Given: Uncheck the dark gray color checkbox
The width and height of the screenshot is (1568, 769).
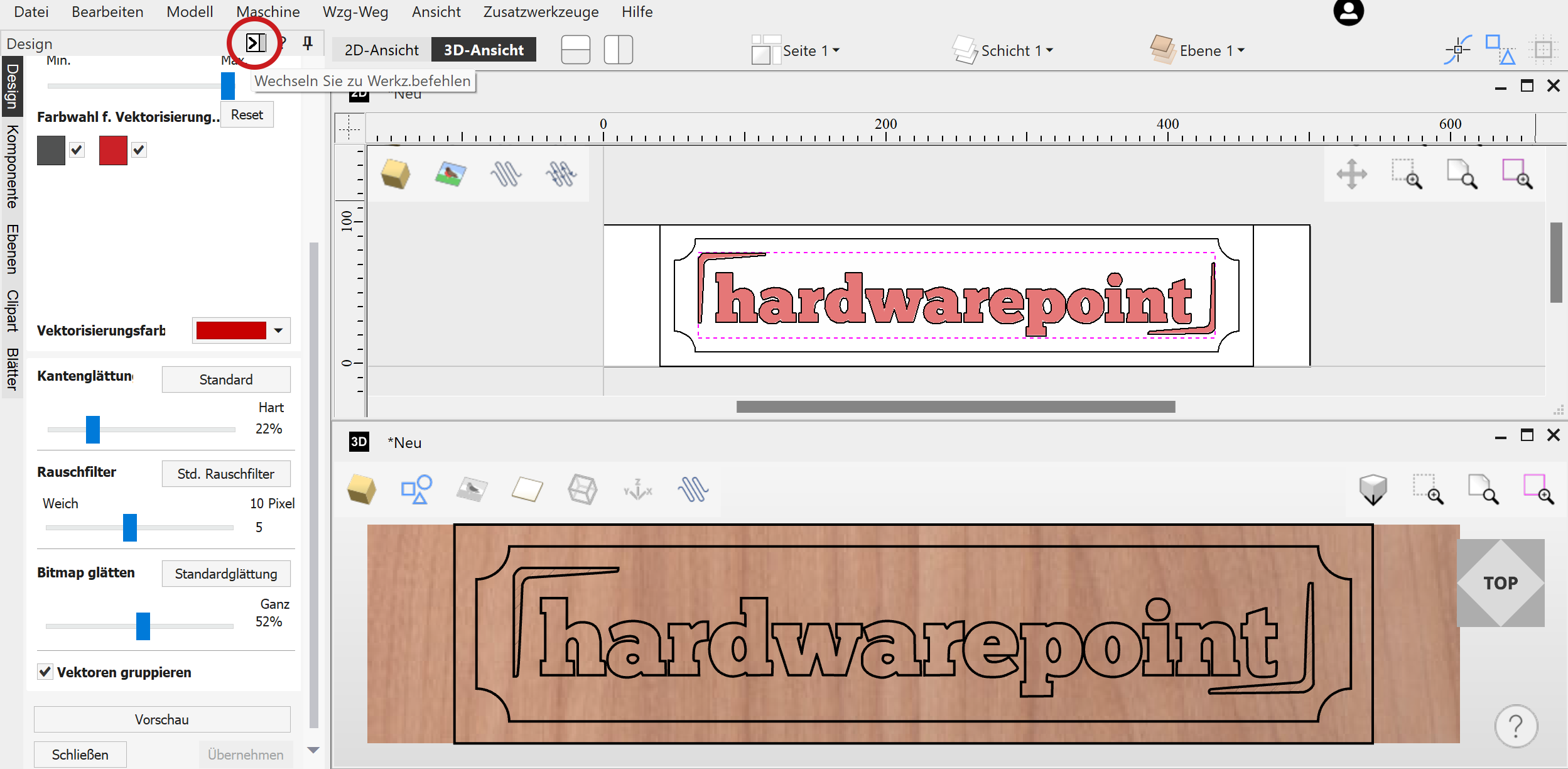Looking at the screenshot, I should 77,150.
